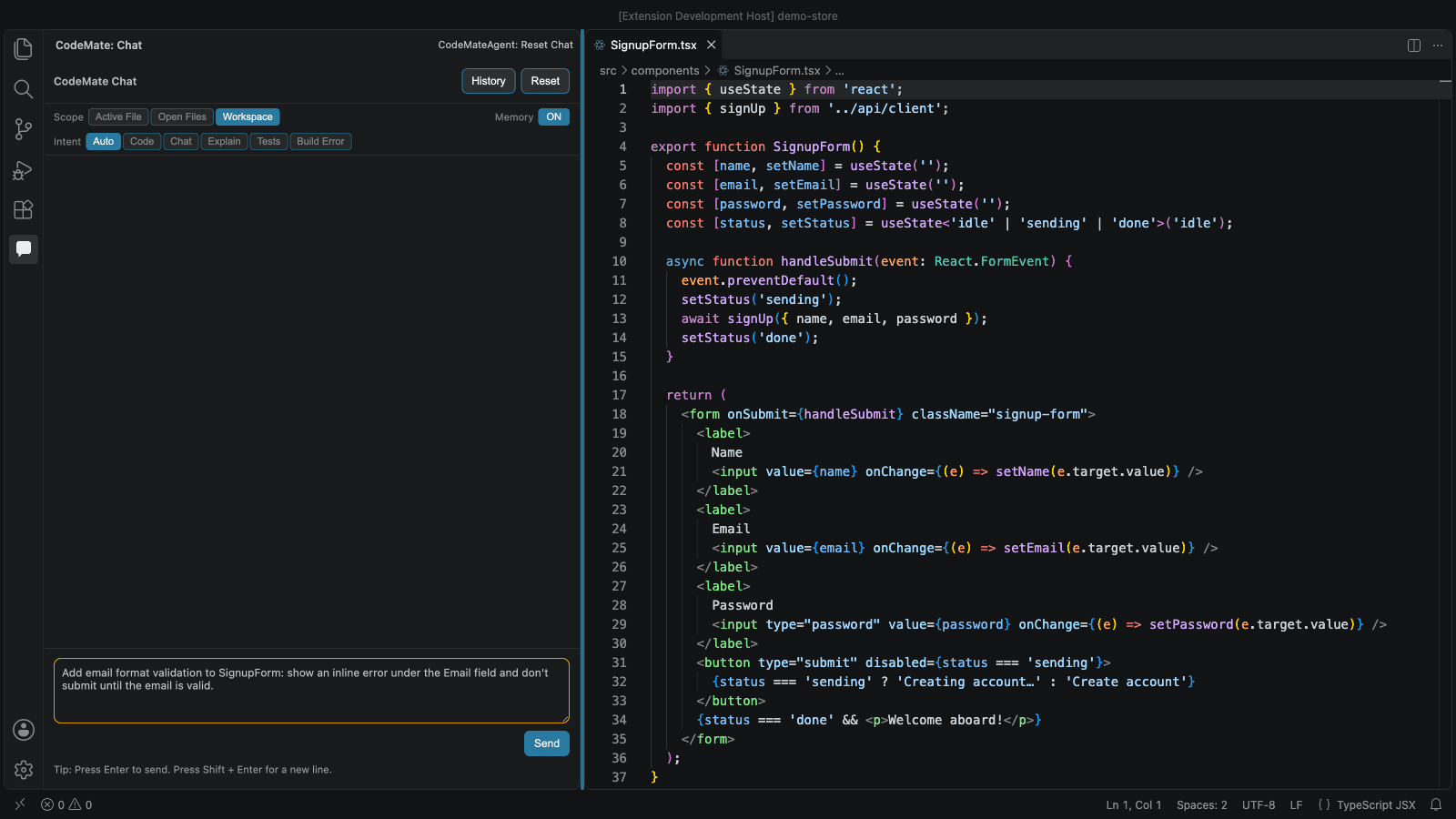The width and height of the screenshot is (1456, 819).
Task: Switch to the SignupForm.tsx editor tab
Action: 653,45
